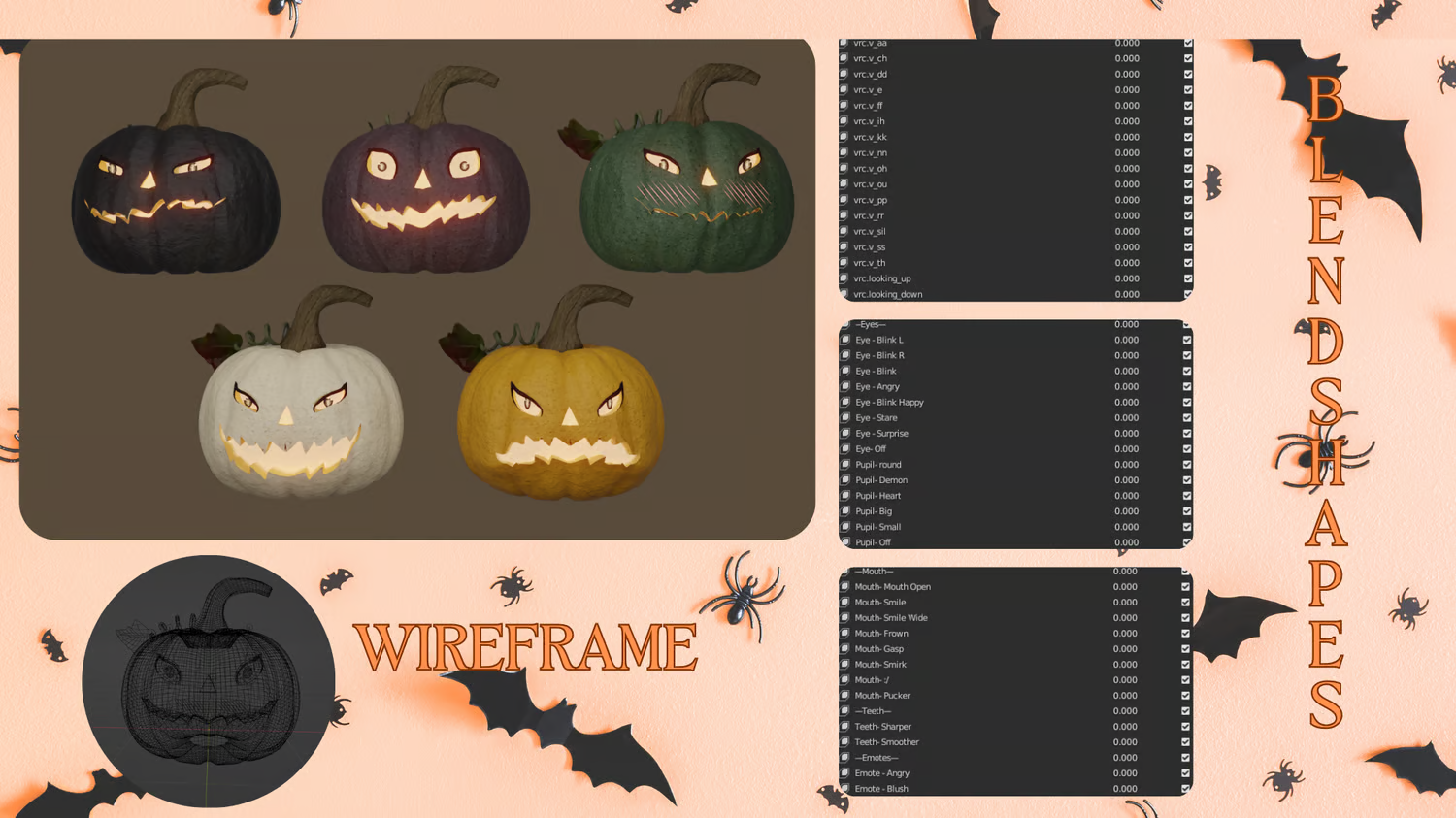Image resolution: width=1456 pixels, height=818 pixels.
Task: Uncheck the vrc.v_e shape key checkbox
Action: tap(1188, 89)
